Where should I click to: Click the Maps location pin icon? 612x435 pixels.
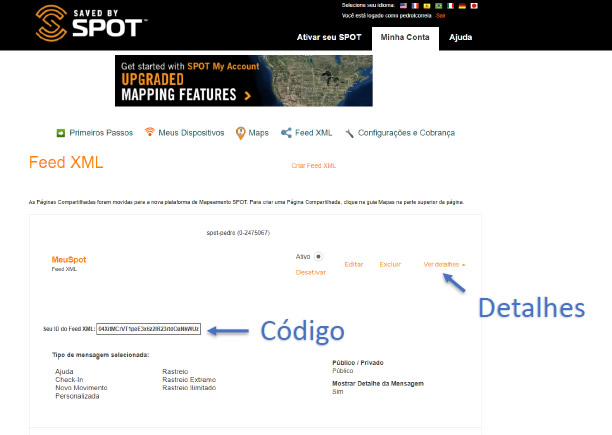(x=240, y=133)
